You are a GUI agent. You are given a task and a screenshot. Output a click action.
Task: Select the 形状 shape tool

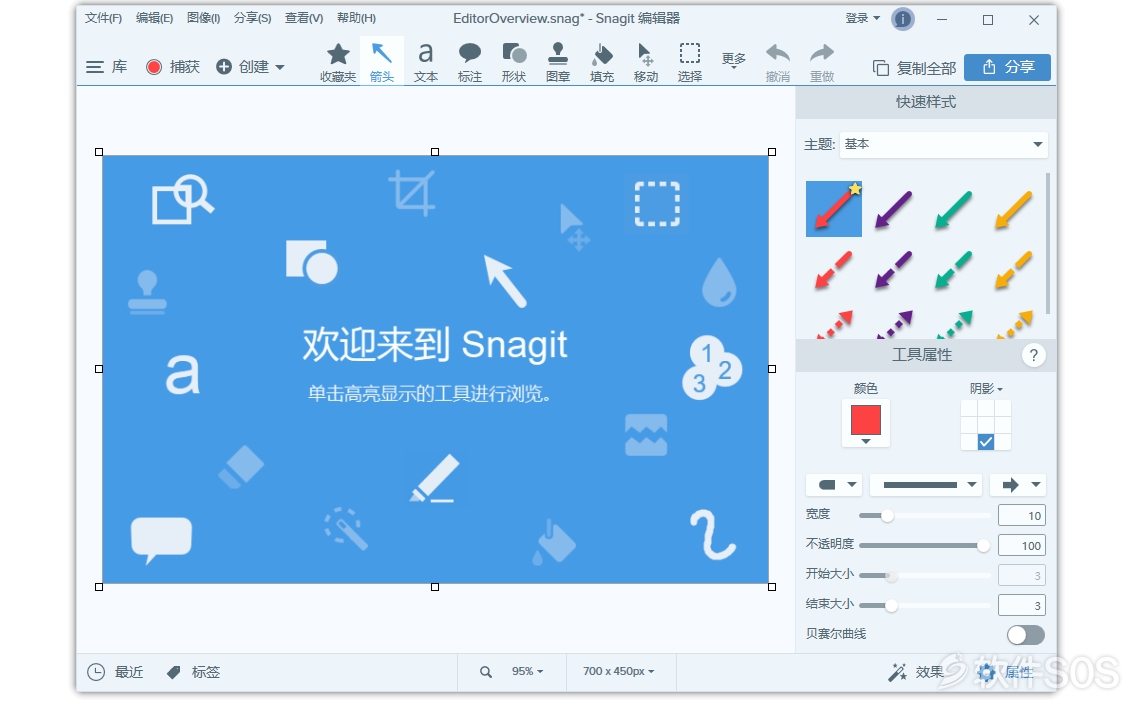(x=514, y=62)
